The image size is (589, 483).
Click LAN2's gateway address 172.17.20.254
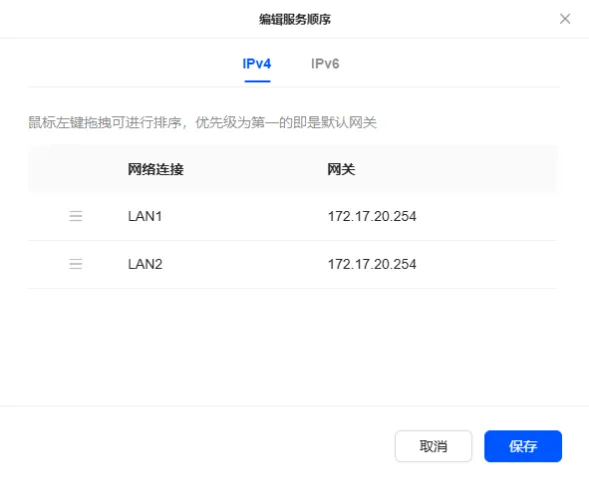(x=372, y=264)
